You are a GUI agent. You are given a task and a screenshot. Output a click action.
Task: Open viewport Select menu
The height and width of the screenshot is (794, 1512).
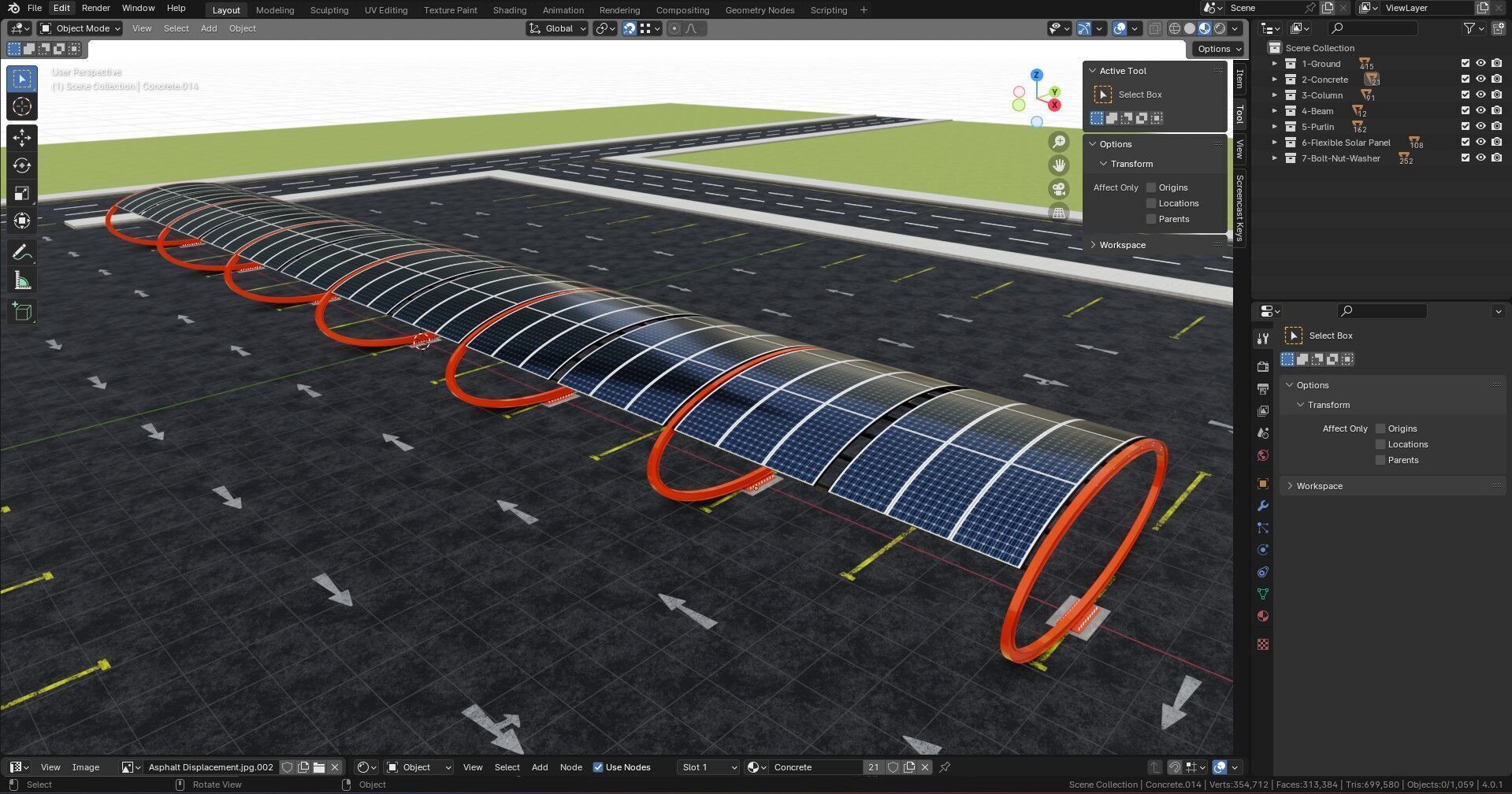click(x=176, y=28)
